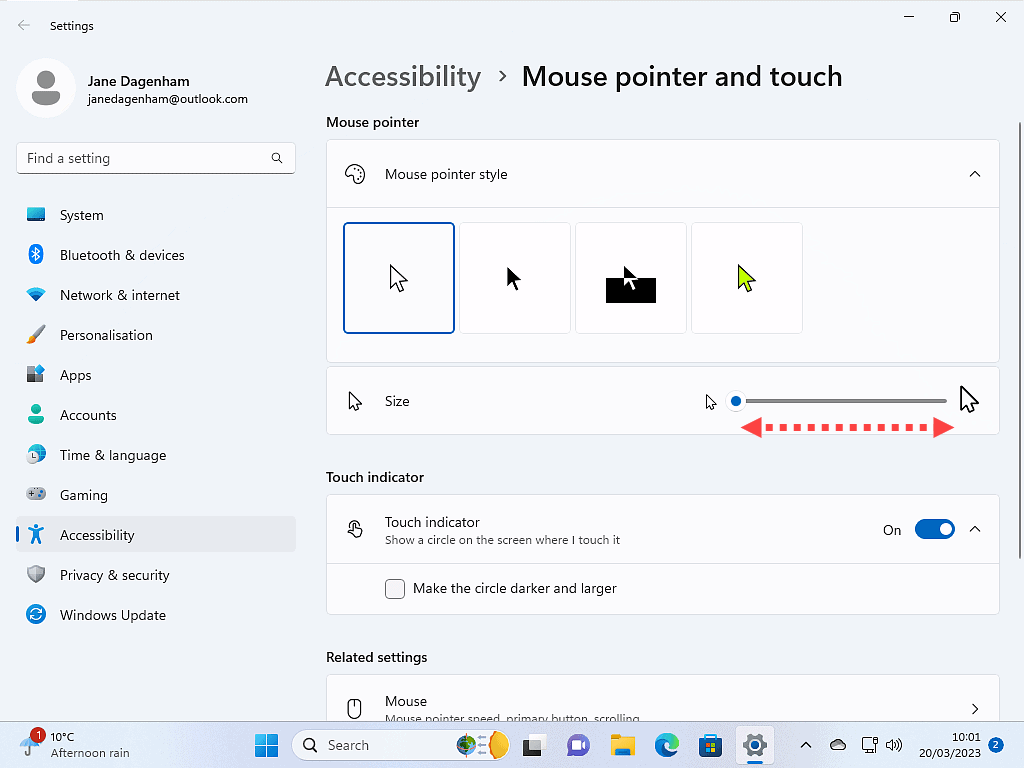The image size is (1024, 768).
Task: Go to Windows Update settings
Action: click(x=112, y=615)
